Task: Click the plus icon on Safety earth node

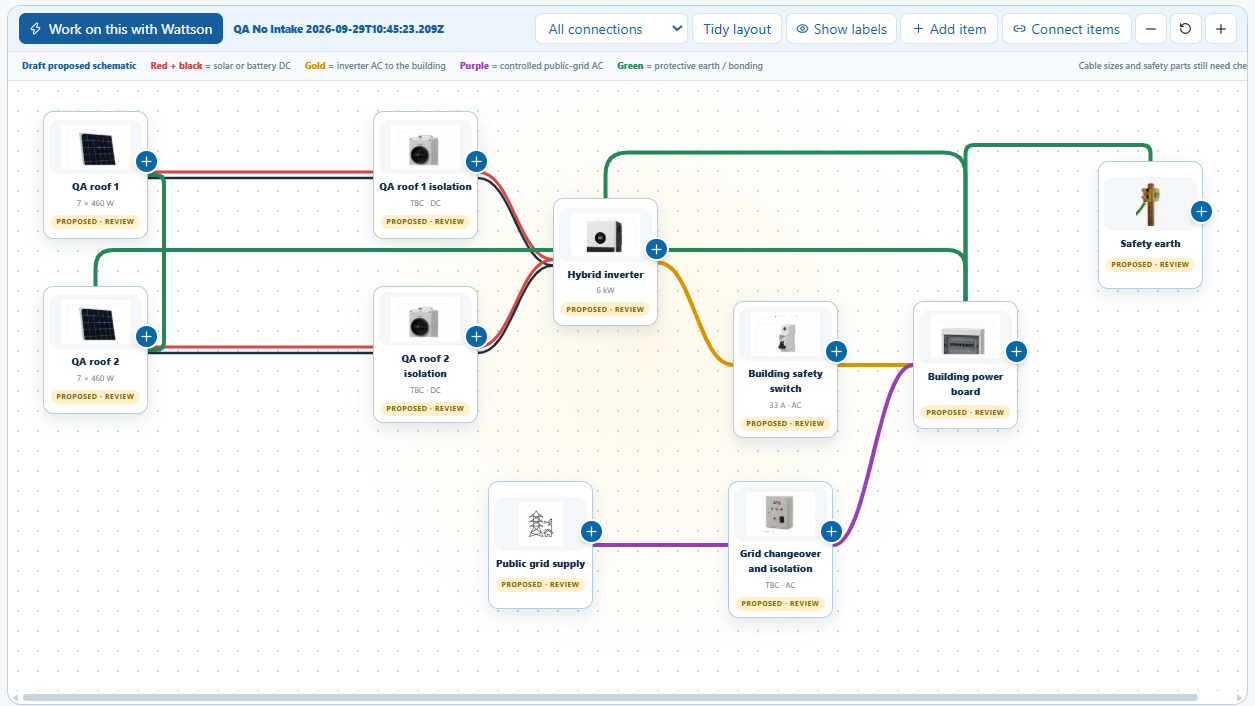Action: pos(1201,211)
